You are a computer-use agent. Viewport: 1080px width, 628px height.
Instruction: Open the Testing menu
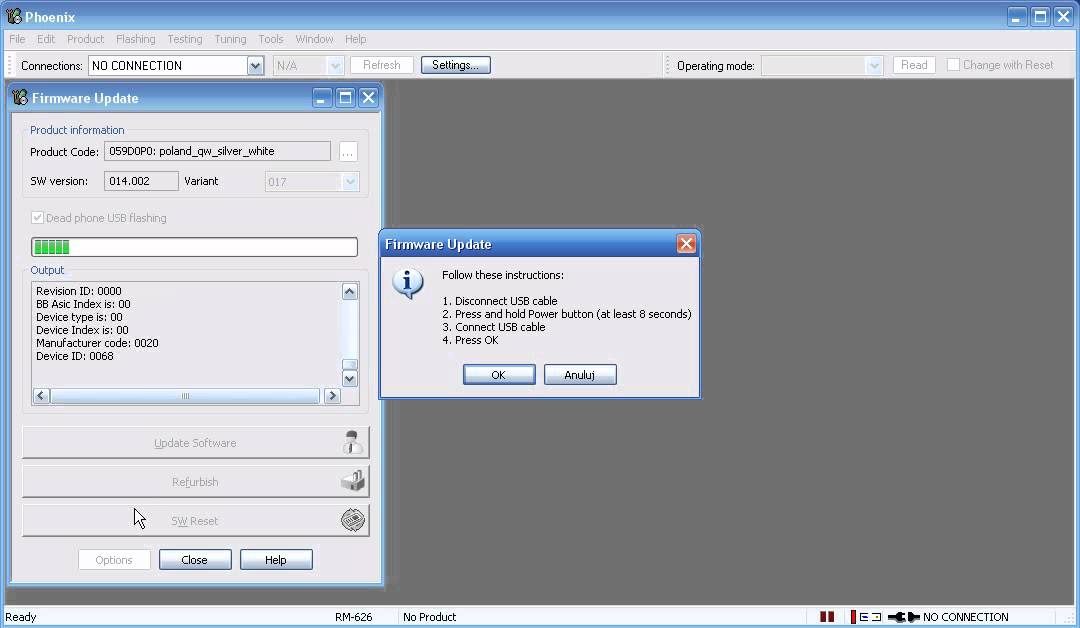tap(185, 39)
